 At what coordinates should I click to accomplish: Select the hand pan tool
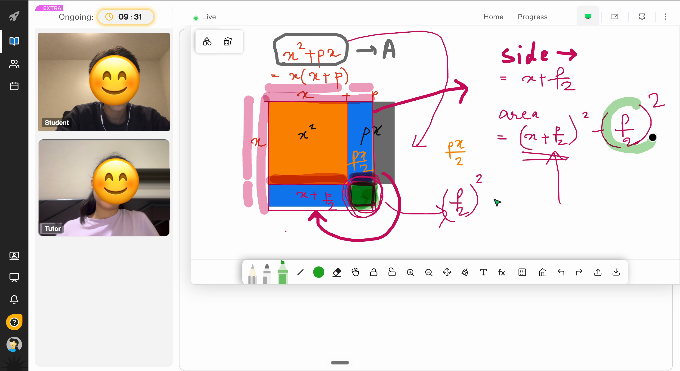[355, 272]
